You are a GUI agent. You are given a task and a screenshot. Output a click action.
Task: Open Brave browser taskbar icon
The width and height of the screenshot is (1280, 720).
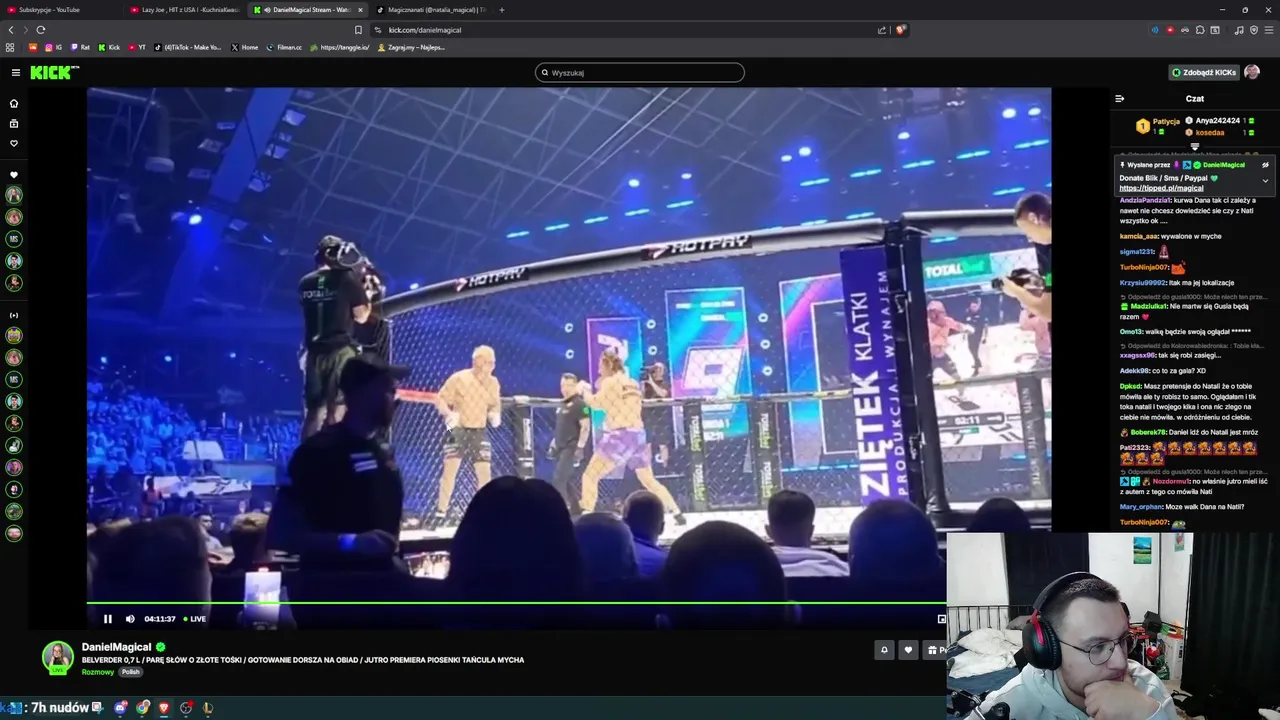[x=164, y=707]
